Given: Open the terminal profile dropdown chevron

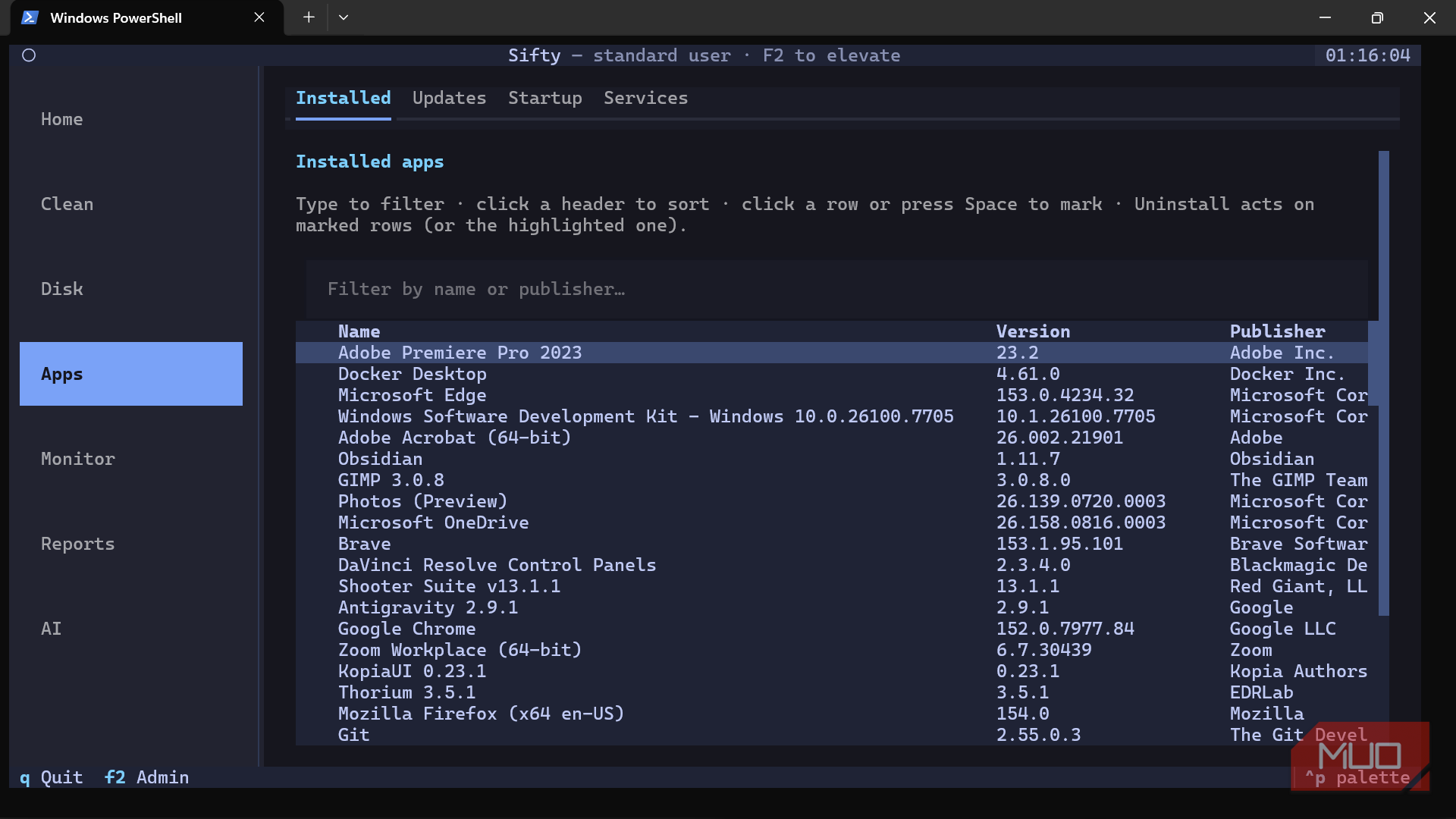Looking at the screenshot, I should pyautogui.click(x=344, y=17).
